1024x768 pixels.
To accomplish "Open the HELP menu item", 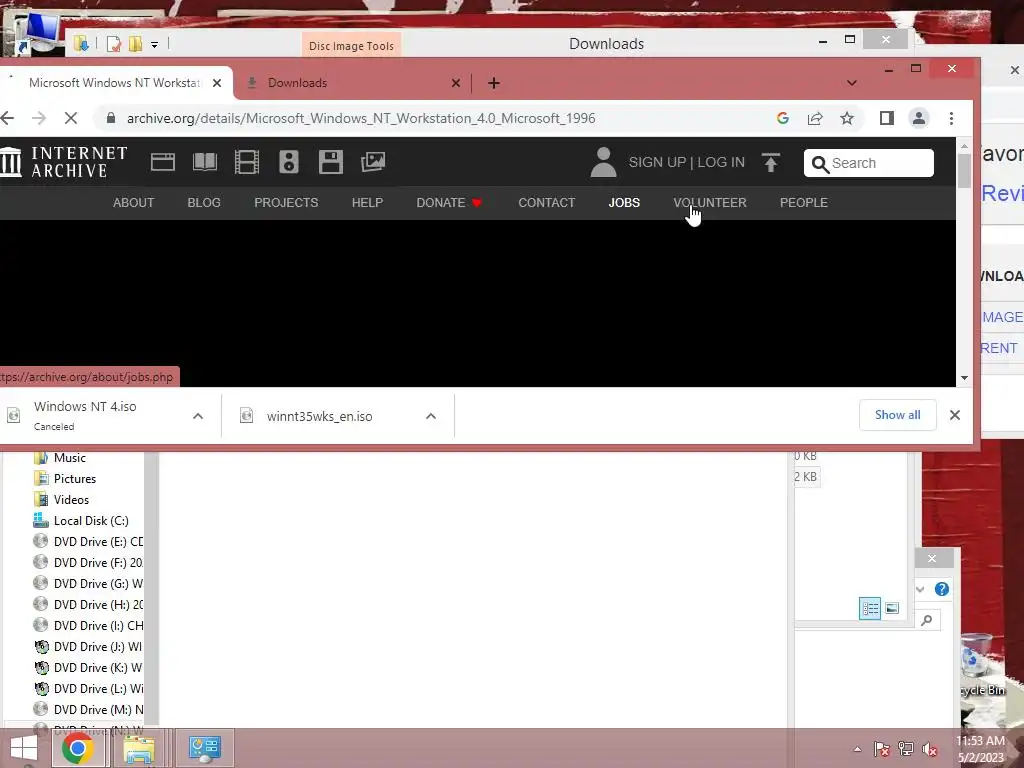I will click(367, 202).
